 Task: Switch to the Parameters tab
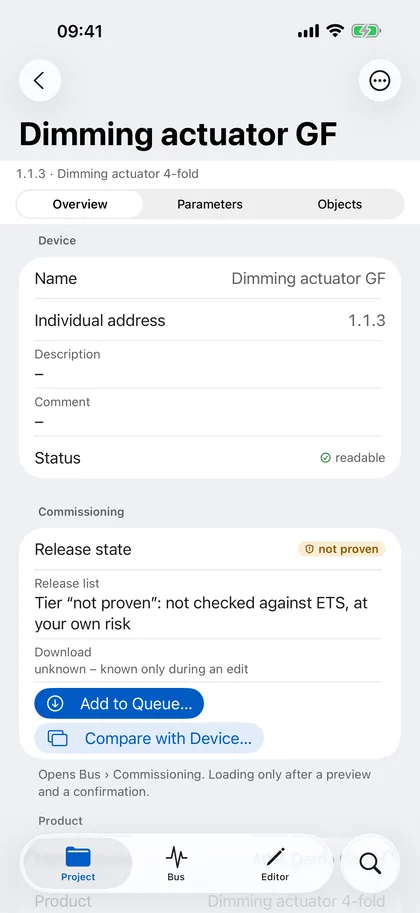pyautogui.click(x=210, y=204)
